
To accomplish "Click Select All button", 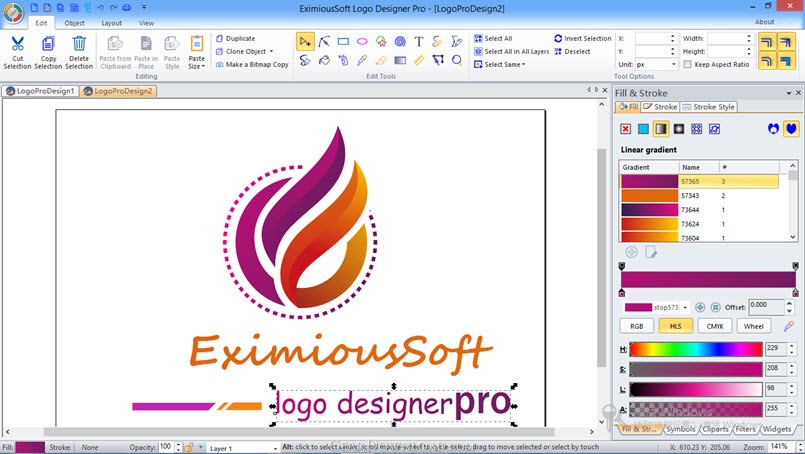I will [493, 39].
